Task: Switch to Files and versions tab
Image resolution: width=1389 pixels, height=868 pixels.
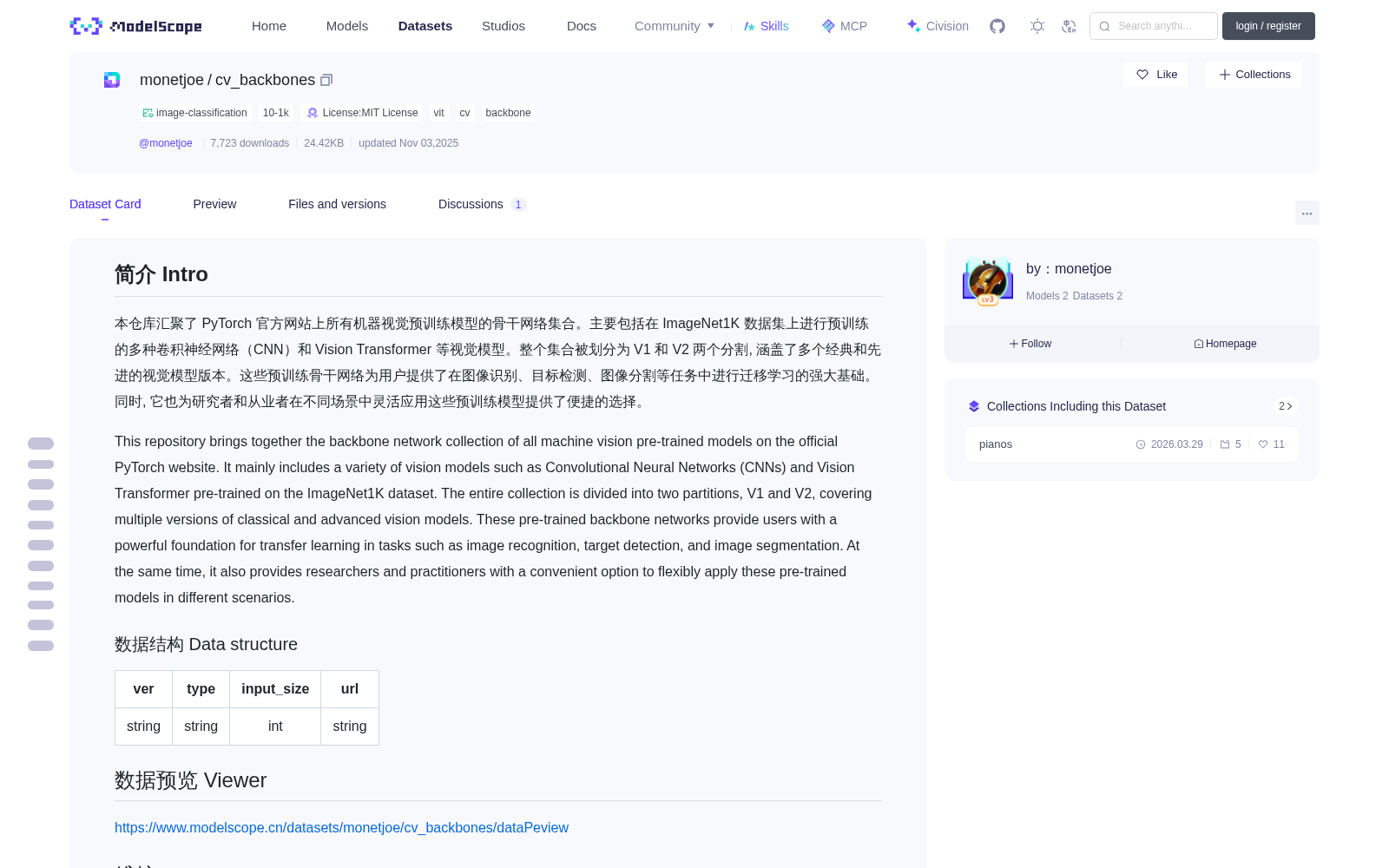Action: tap(337, 204)
